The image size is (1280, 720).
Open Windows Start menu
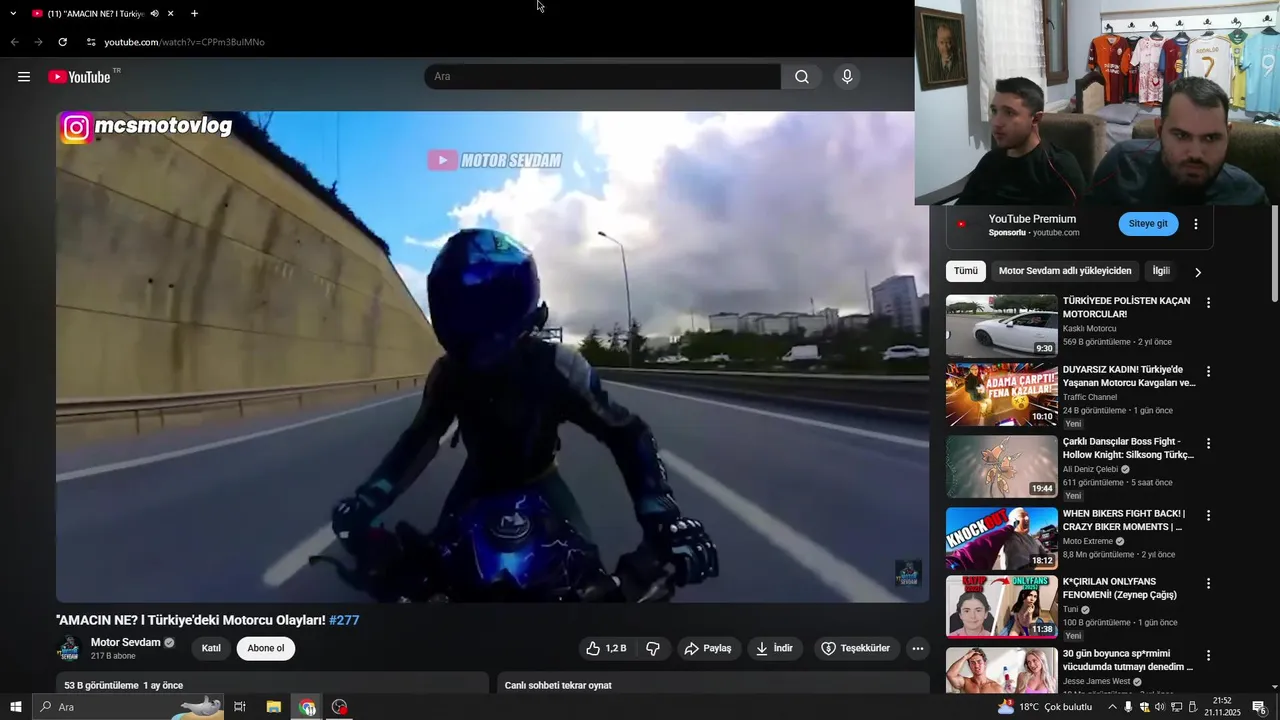16,707
